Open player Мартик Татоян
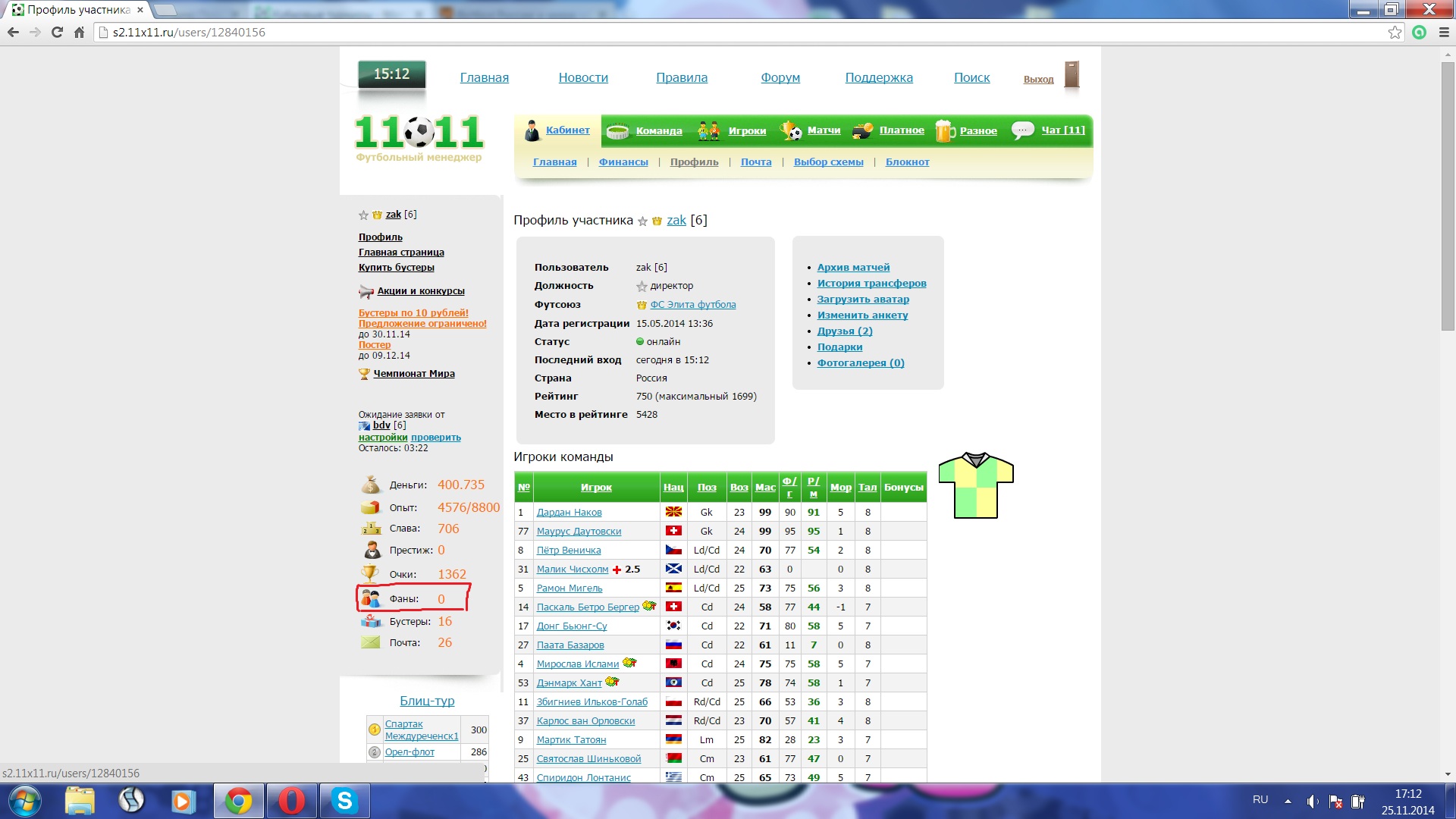1456x819 pixels. 571,740
